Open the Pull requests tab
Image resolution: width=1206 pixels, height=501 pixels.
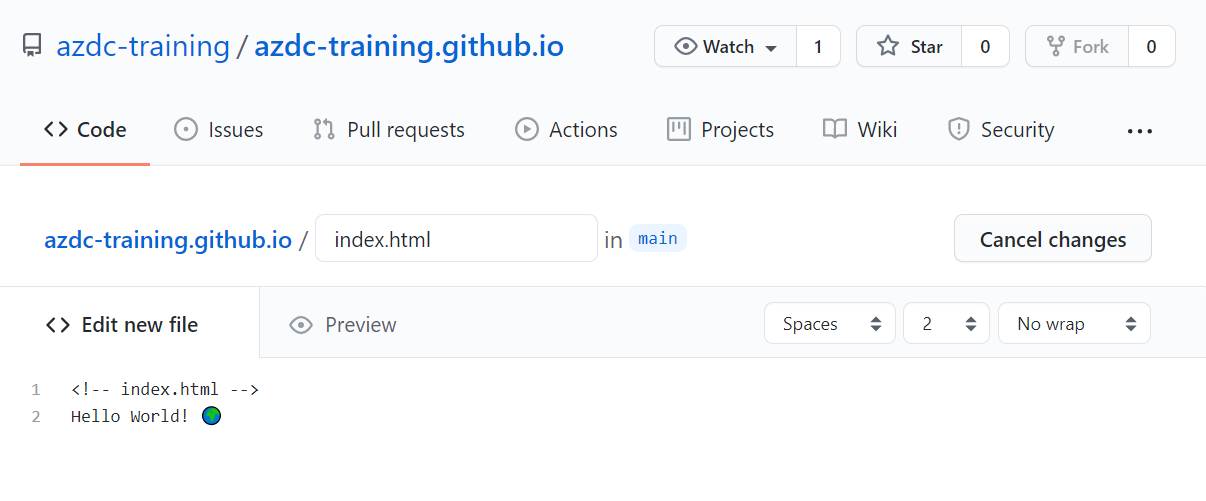pos(388,130)
